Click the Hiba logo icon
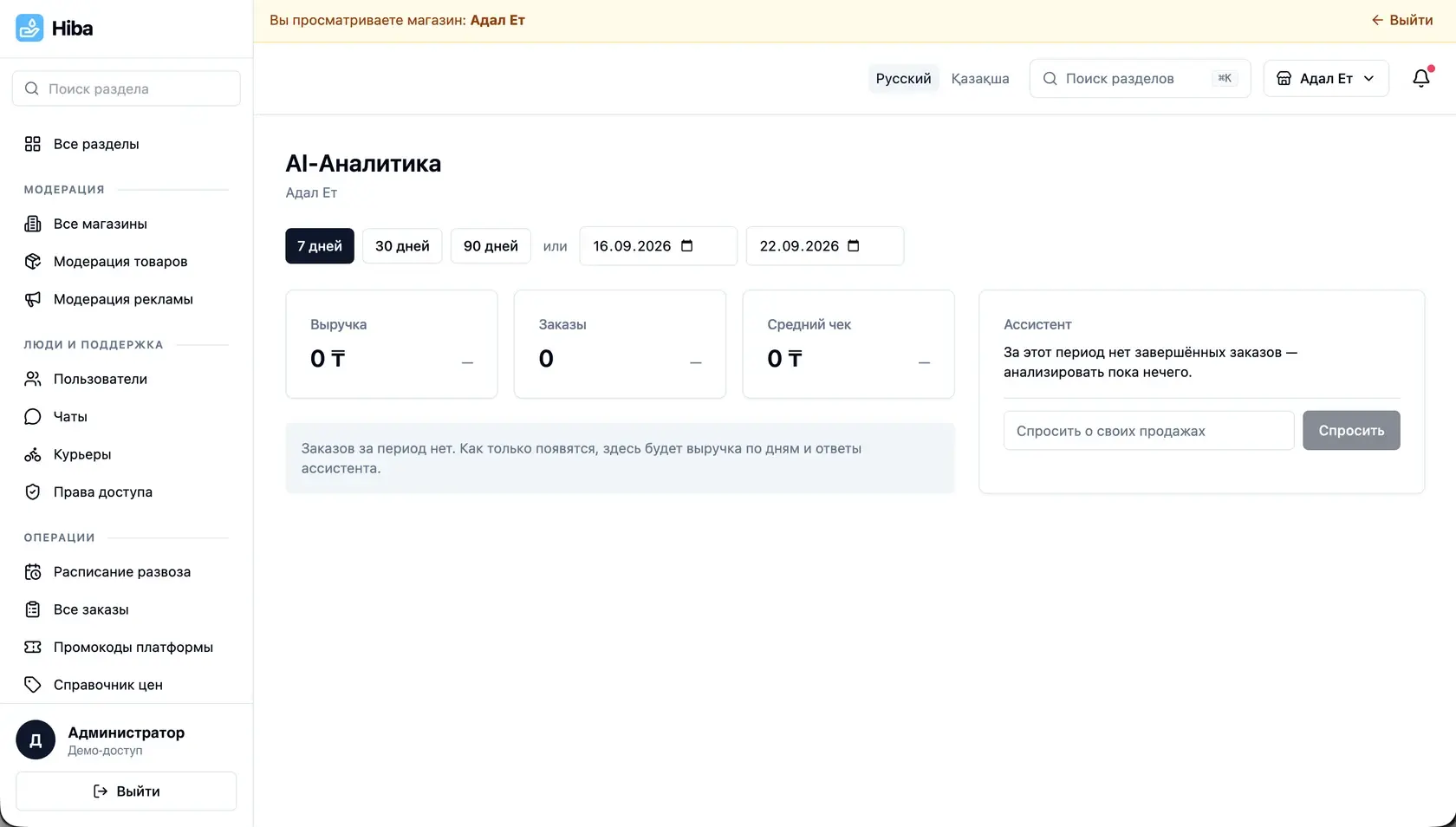 click(x=29, y=28)
